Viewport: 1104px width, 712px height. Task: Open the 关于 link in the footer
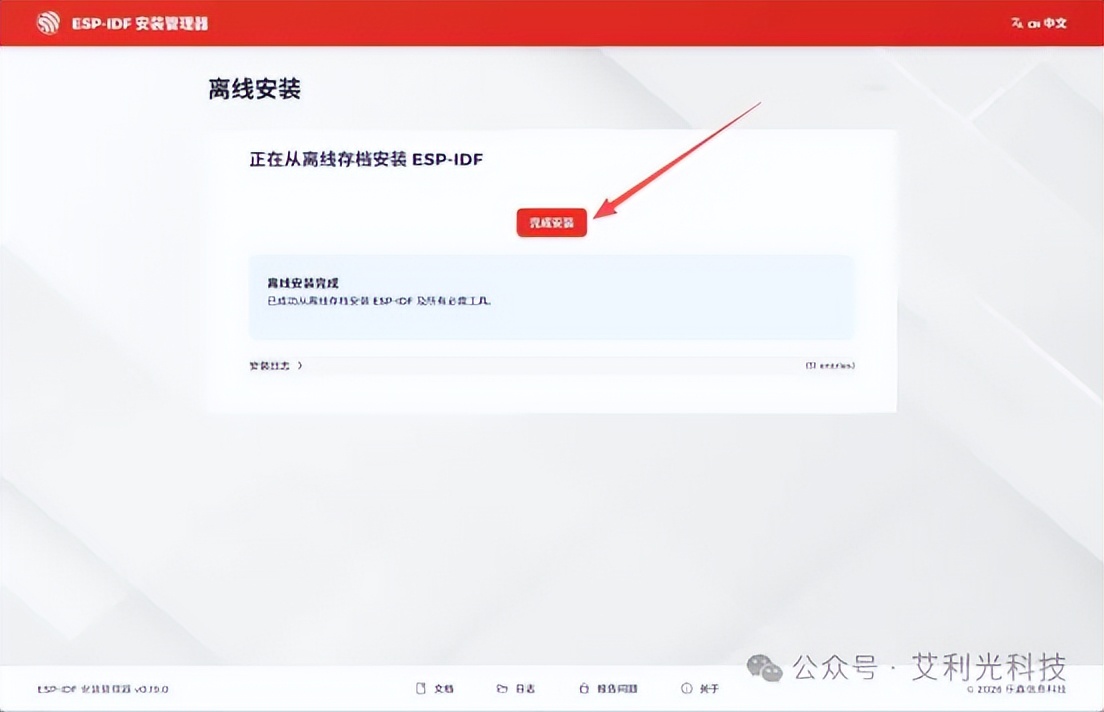click(700, 688)
